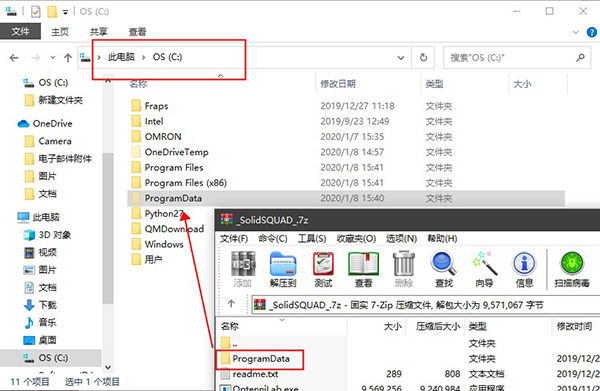This screenshot has width=600, height=391.
Task: Open WinRAR 工具(S) menu
Action: click(x=312, y=239)
